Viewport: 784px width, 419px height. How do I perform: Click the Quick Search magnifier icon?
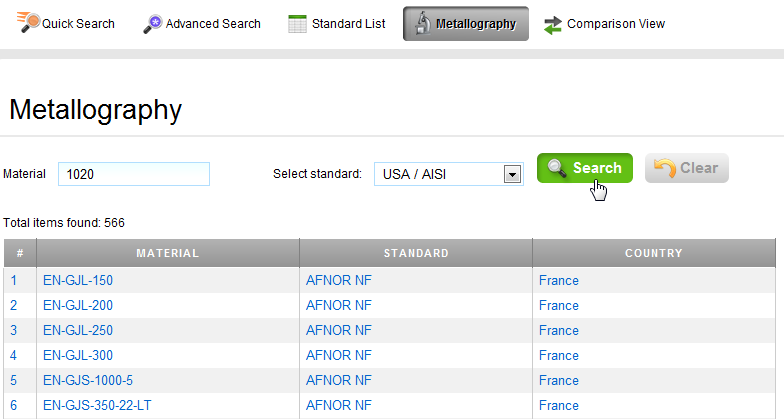(28, 23)
